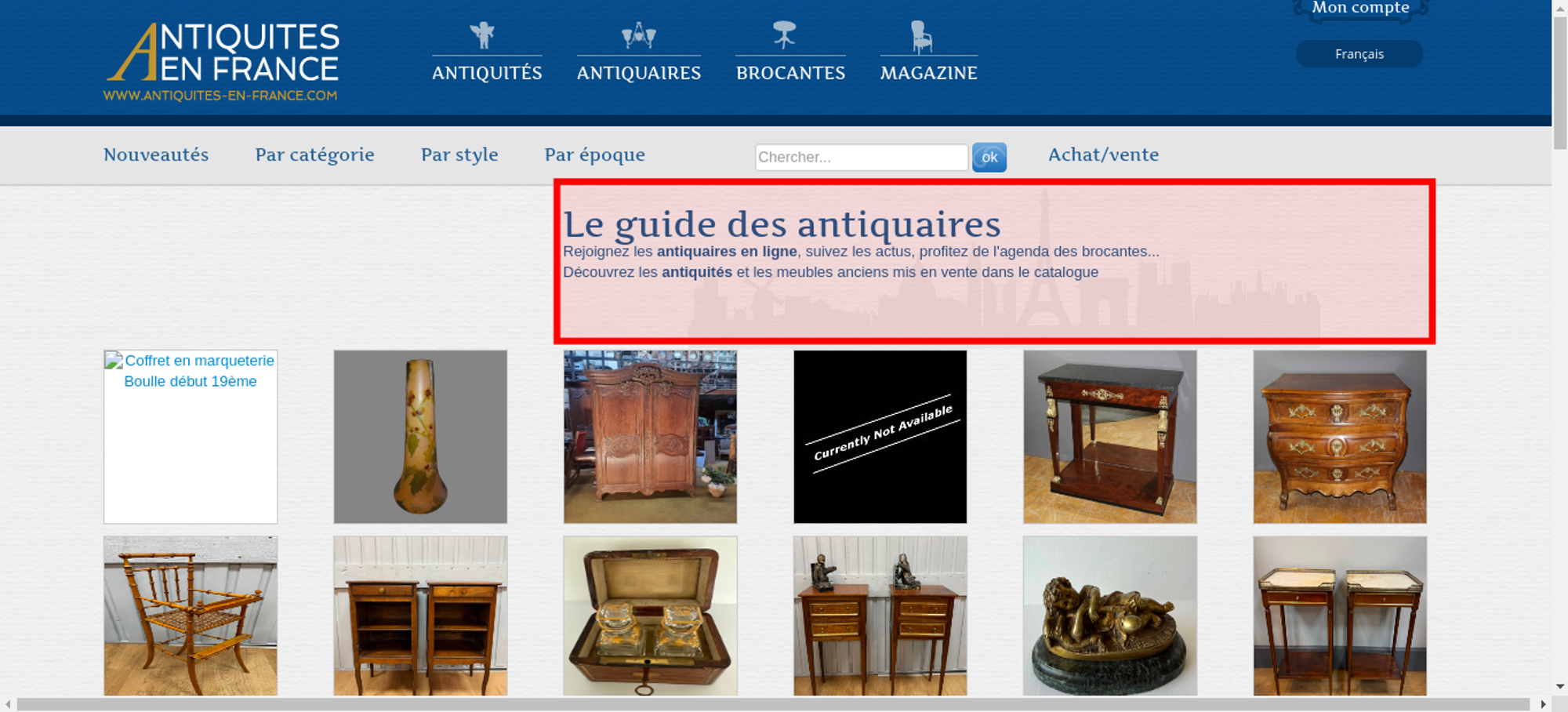Expand the Par époque menu
Image resolution: width=1568 pixels, height=712 pixels.
[594, 155]
